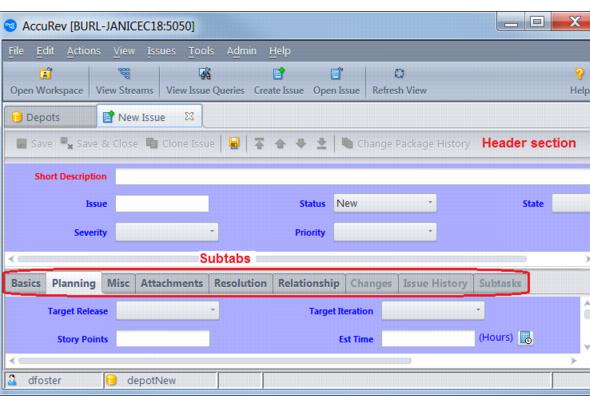Click the header section horizontal scrollbar
Image resolution: width=590 pixels, height=410 pixels.
pyautogui.click(x=272, y=259)
